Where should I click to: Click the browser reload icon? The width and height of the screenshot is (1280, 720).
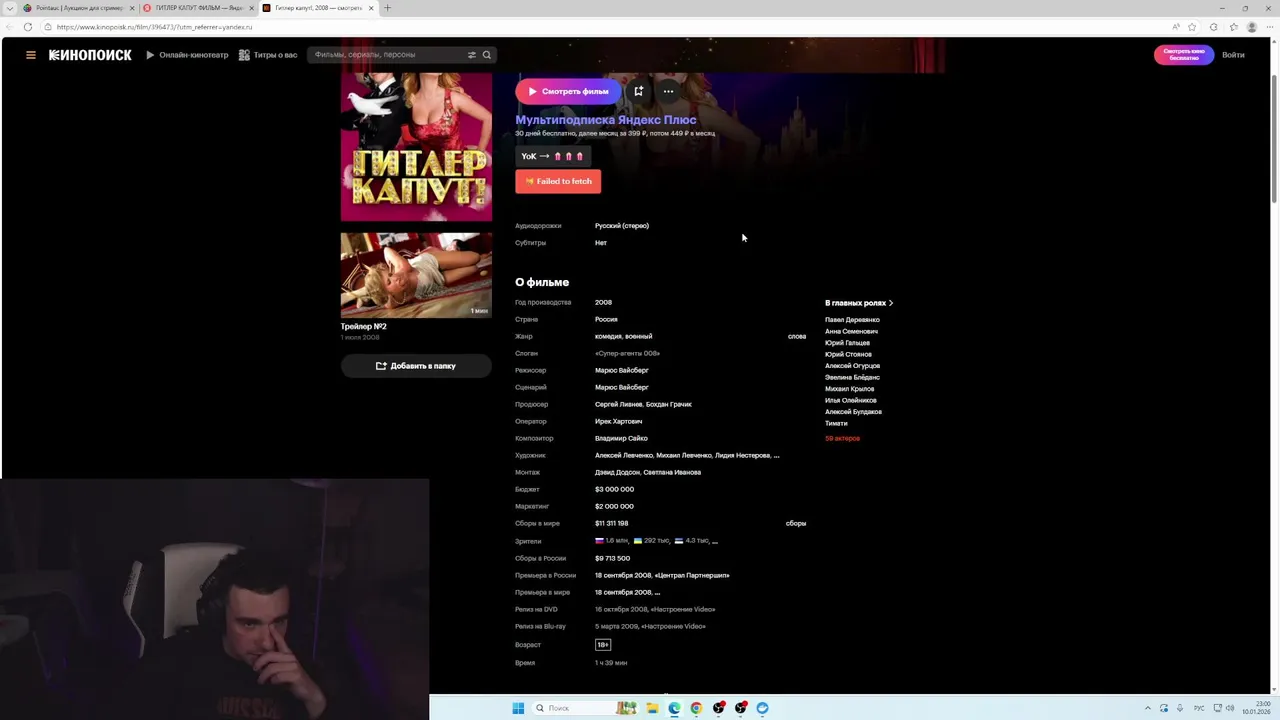click(27, 27)
